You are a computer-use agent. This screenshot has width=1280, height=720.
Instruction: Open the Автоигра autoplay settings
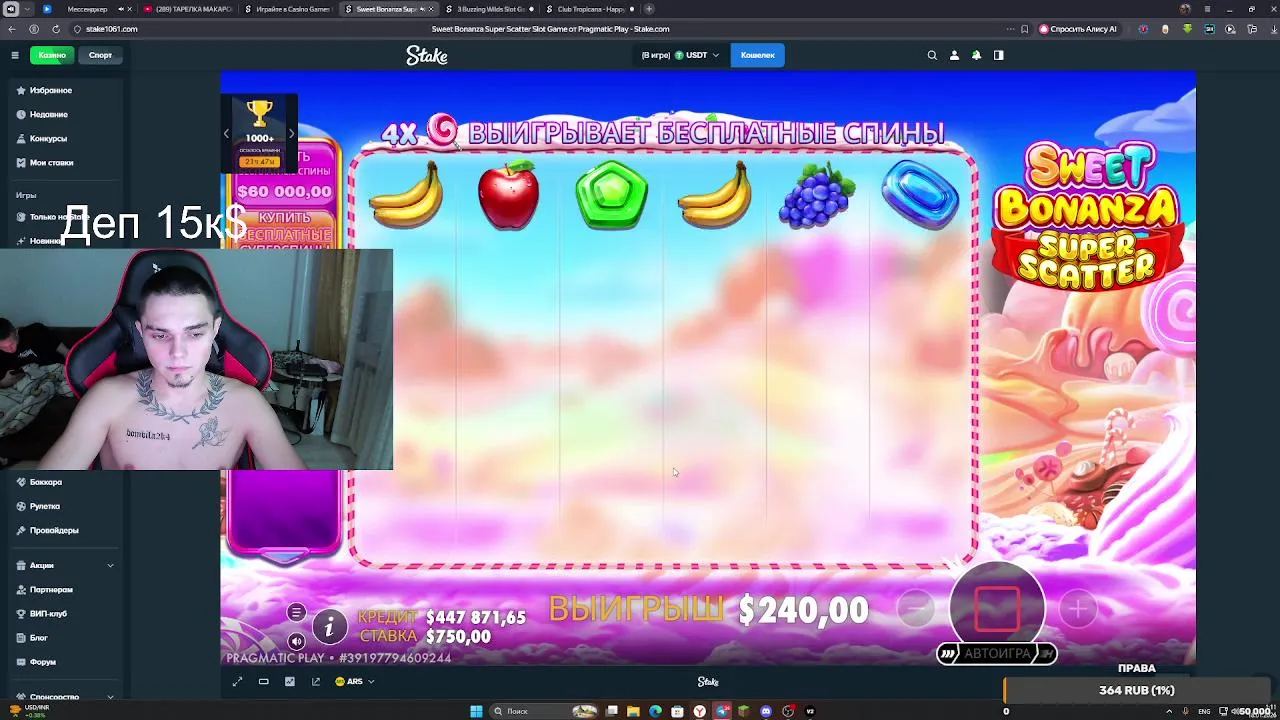[x=997, y=653]
